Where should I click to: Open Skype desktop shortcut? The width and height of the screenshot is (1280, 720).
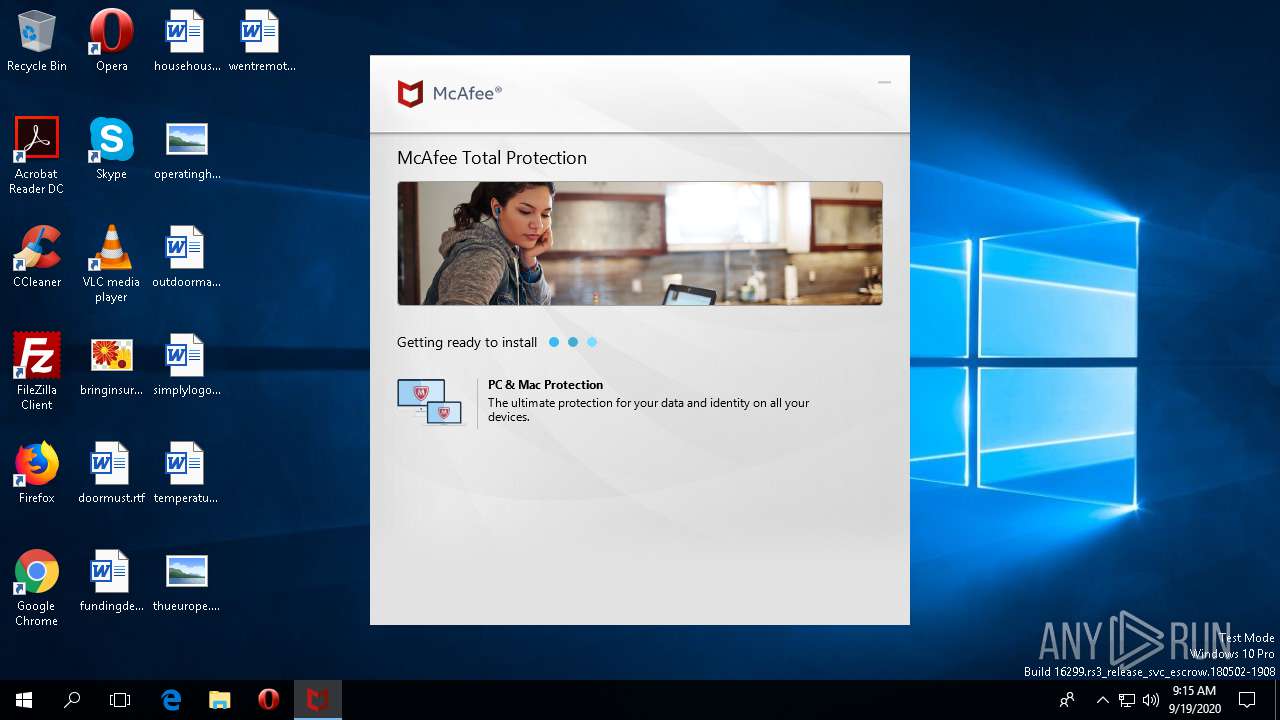click(x=111, y=149)
